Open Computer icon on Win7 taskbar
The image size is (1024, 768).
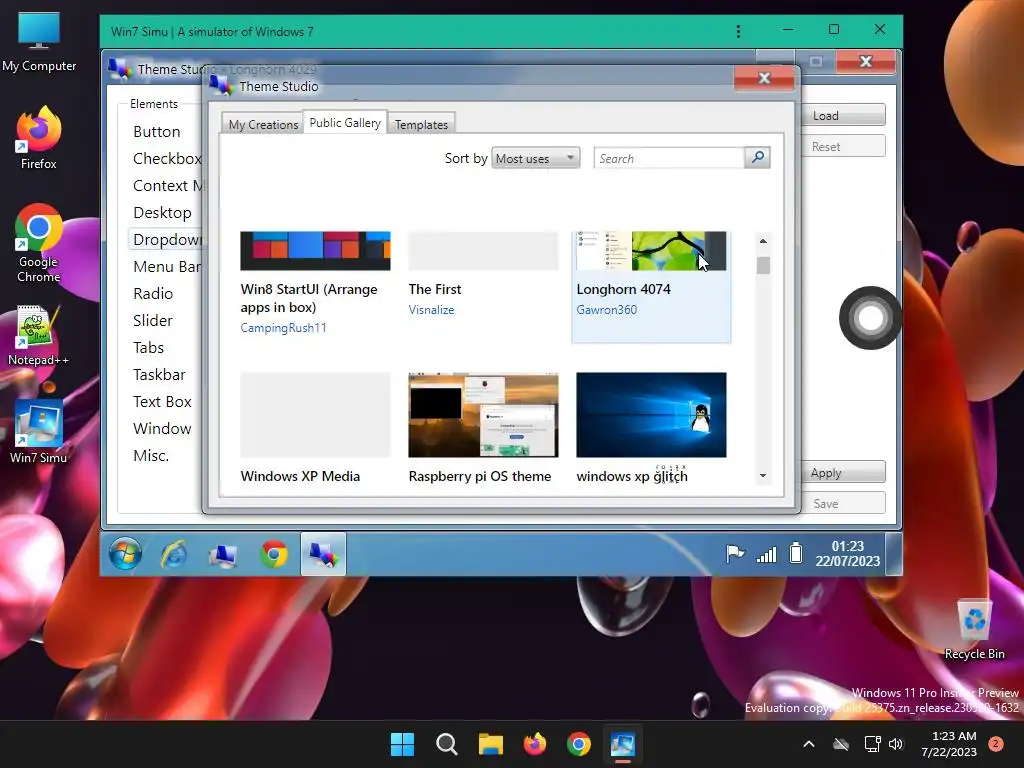click(x=223, y=554)
